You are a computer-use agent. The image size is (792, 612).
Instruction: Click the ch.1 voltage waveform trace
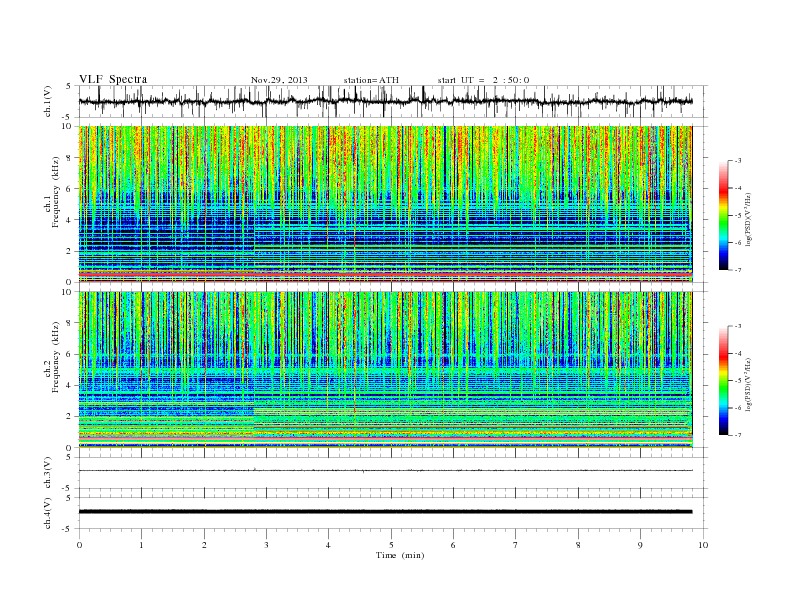tap(385, 101)
